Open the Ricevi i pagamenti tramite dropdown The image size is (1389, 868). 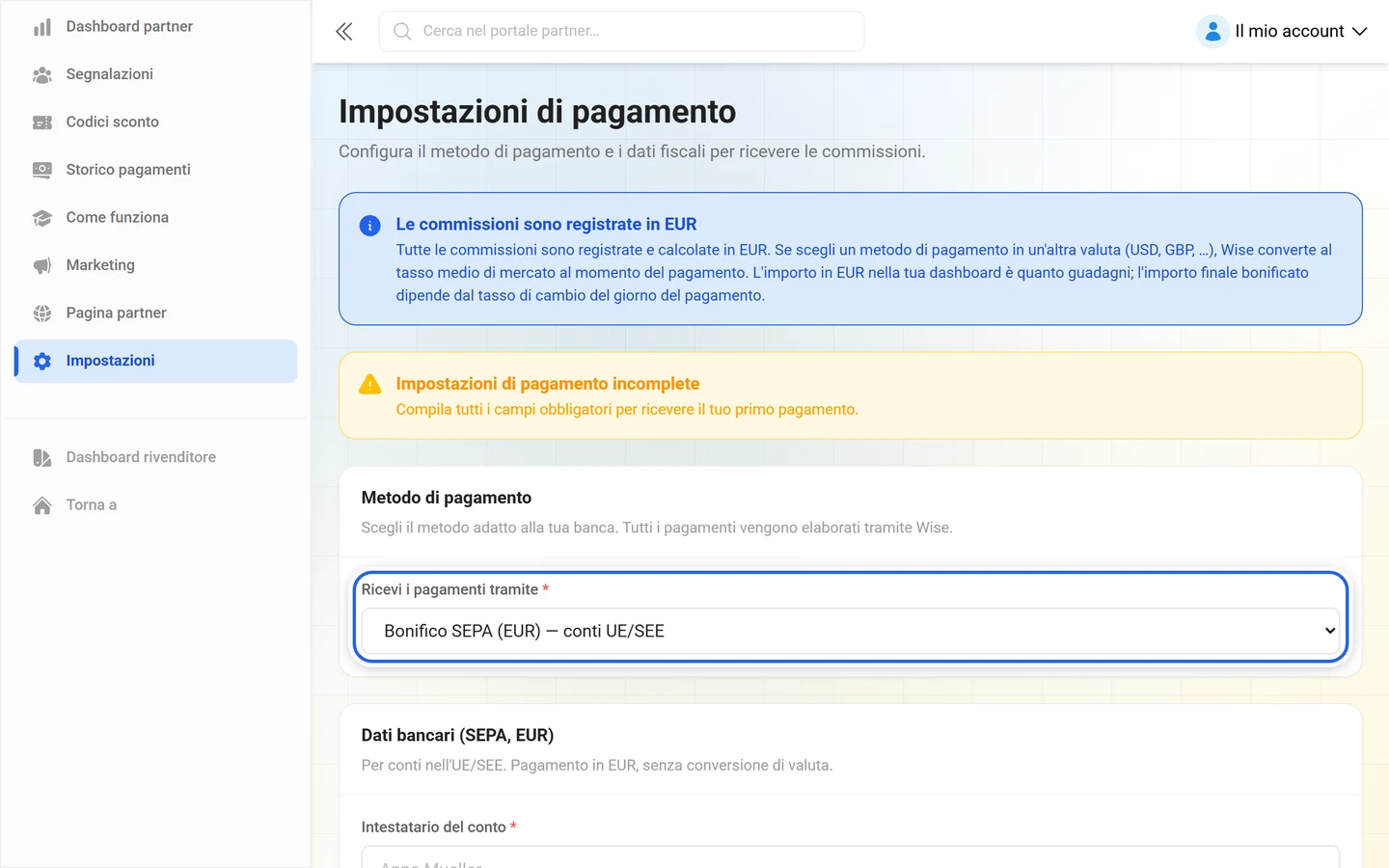point(851,631)
